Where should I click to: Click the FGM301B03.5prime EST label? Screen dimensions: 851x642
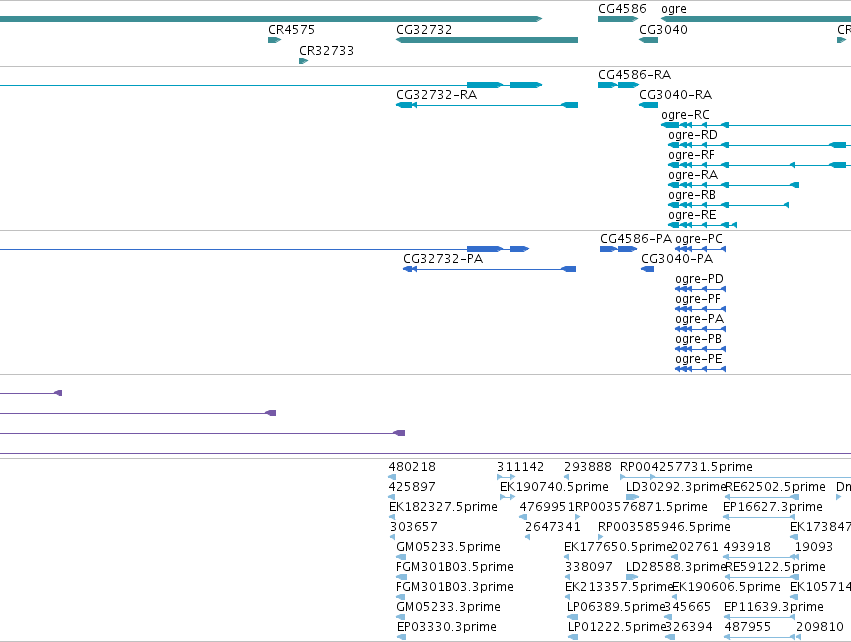click(455, 567)
